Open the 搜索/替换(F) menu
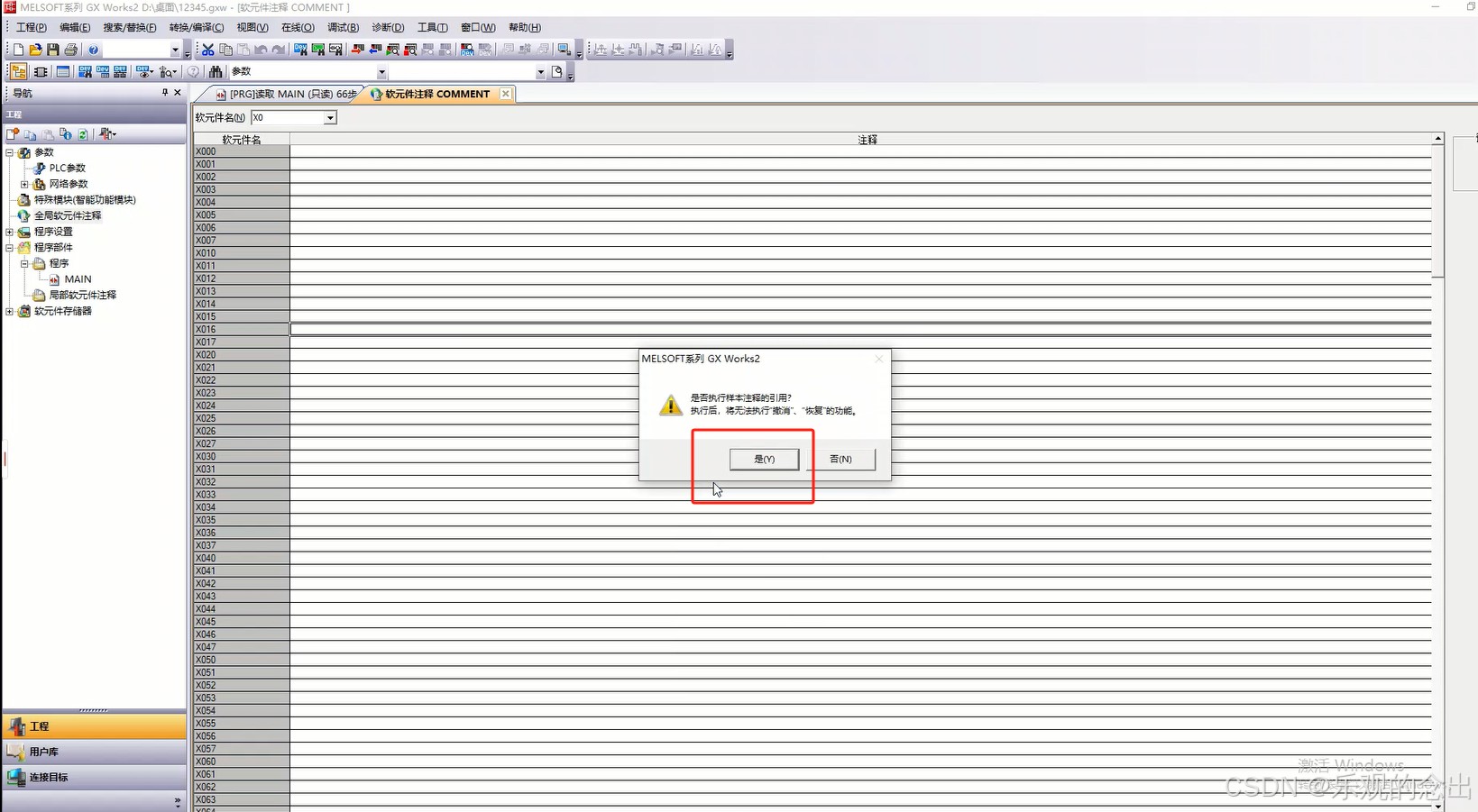 click(x=130, y=27)
